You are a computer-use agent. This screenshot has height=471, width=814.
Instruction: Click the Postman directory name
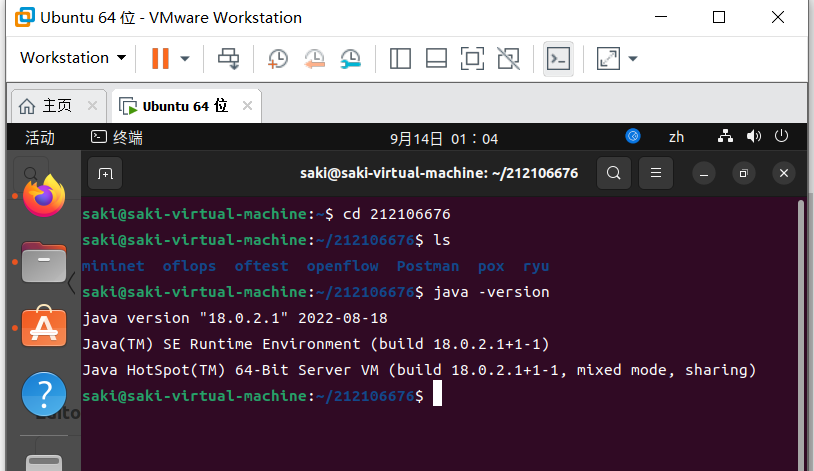click(428, 266)
